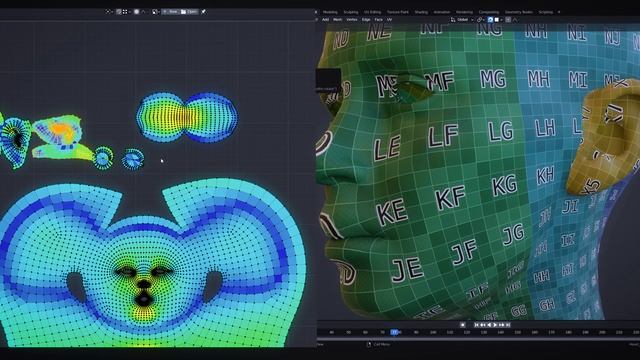Toggle proportional editing in 3D viewport

[508, 20]
